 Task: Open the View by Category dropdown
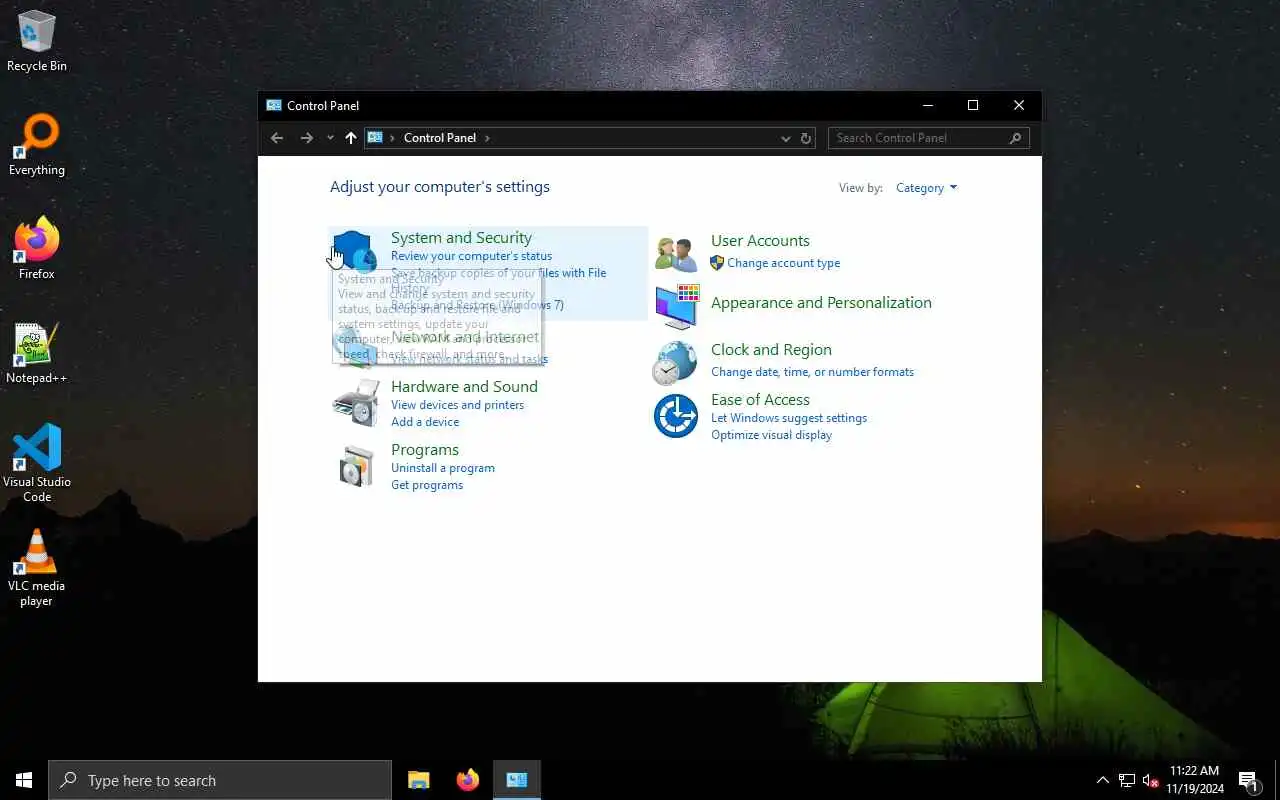(x=926, y=188)
